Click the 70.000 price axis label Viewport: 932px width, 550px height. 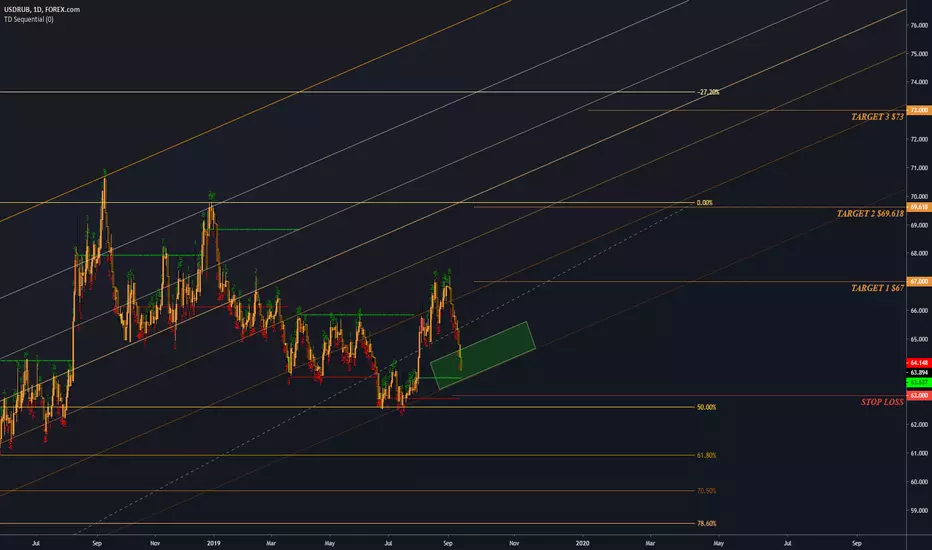[x=919, y=197]
